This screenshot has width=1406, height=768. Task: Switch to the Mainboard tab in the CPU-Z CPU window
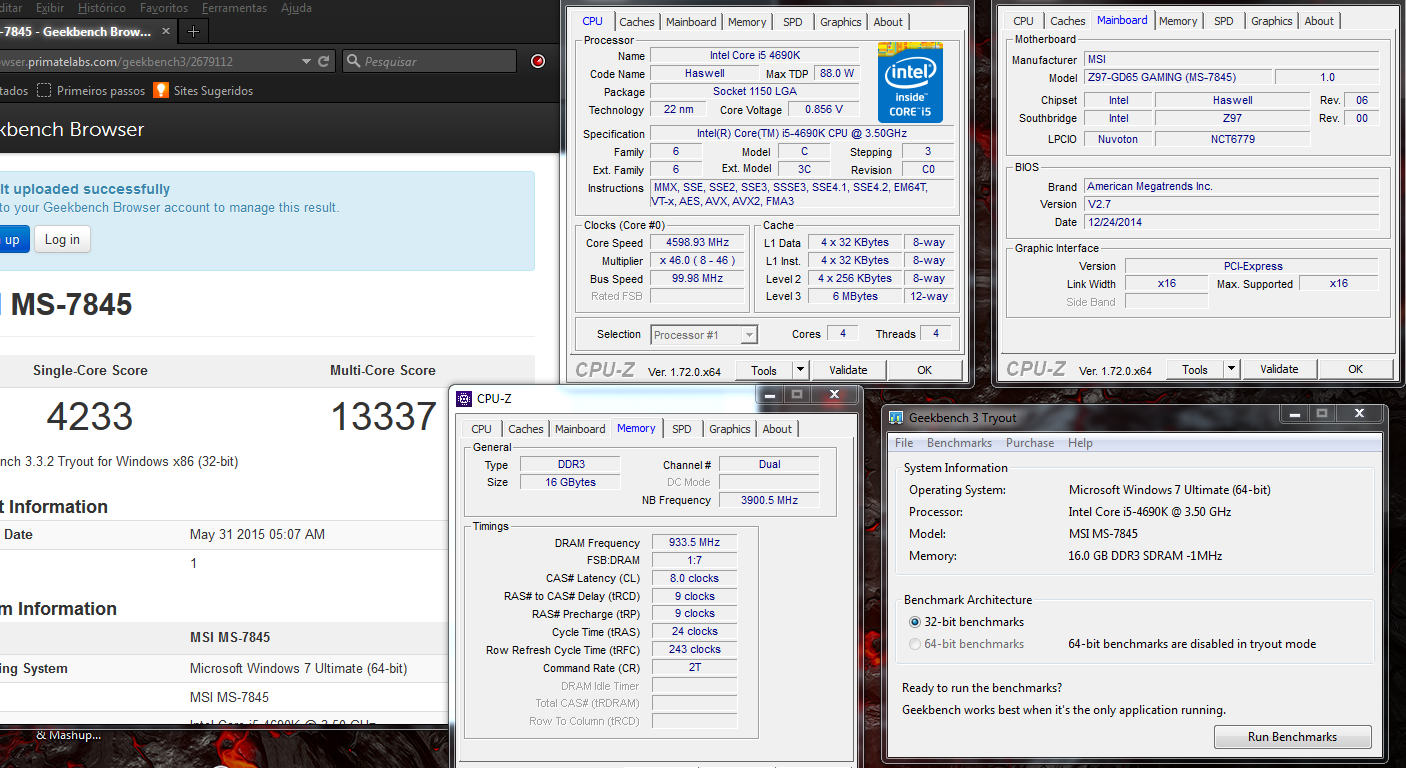click(x=691, y=22)
